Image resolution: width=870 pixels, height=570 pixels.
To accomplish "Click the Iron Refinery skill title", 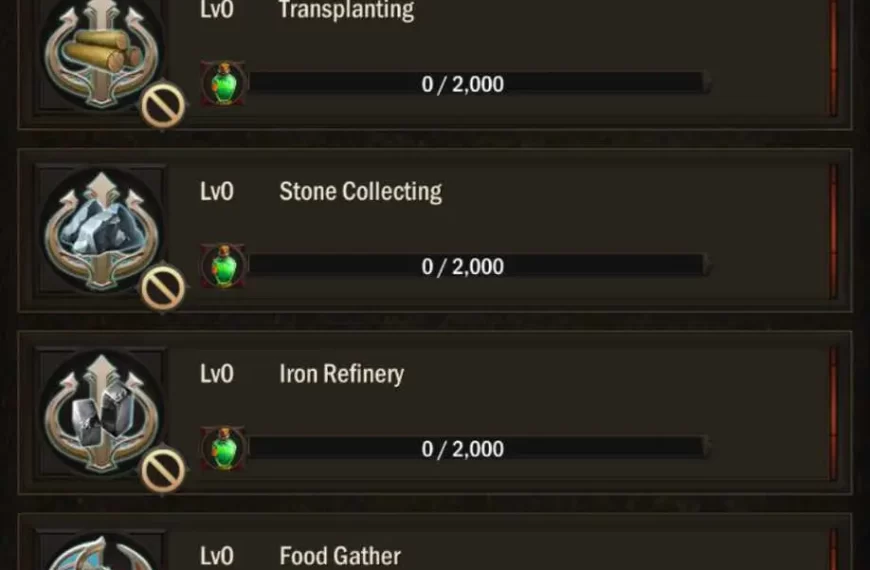I will click(x=341, y=374).
